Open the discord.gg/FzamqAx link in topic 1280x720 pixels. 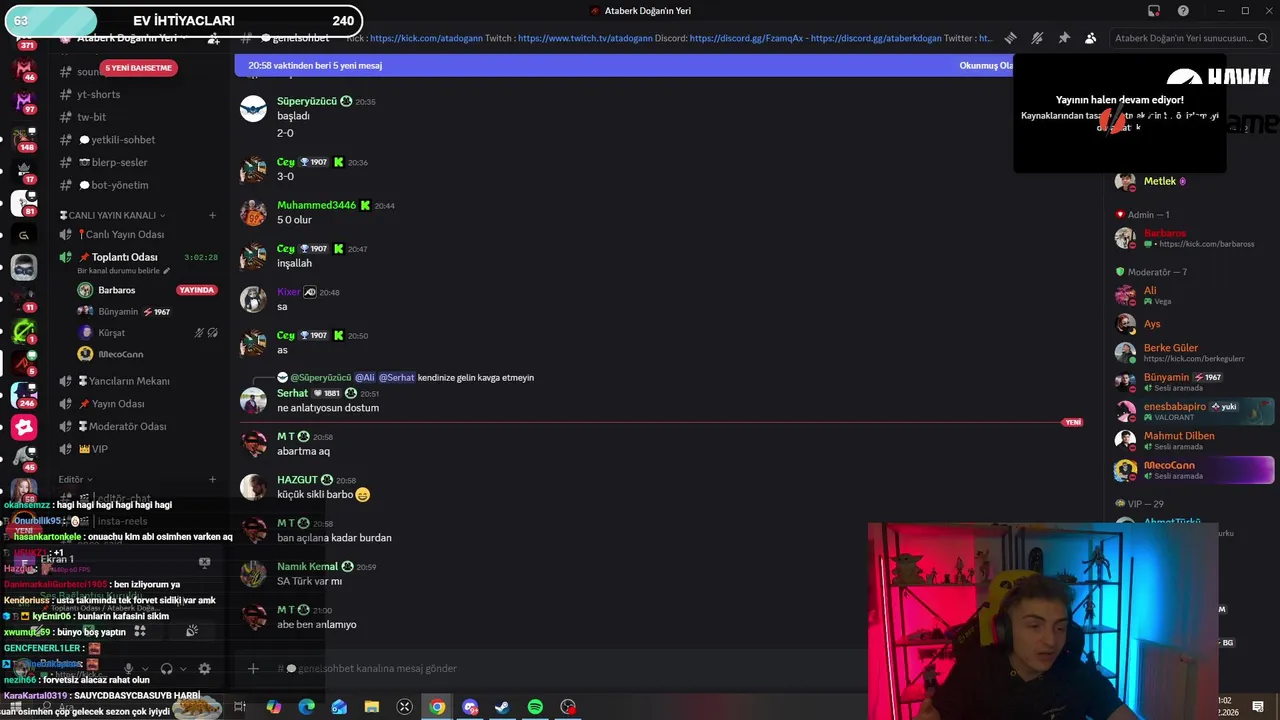point(747,38)
